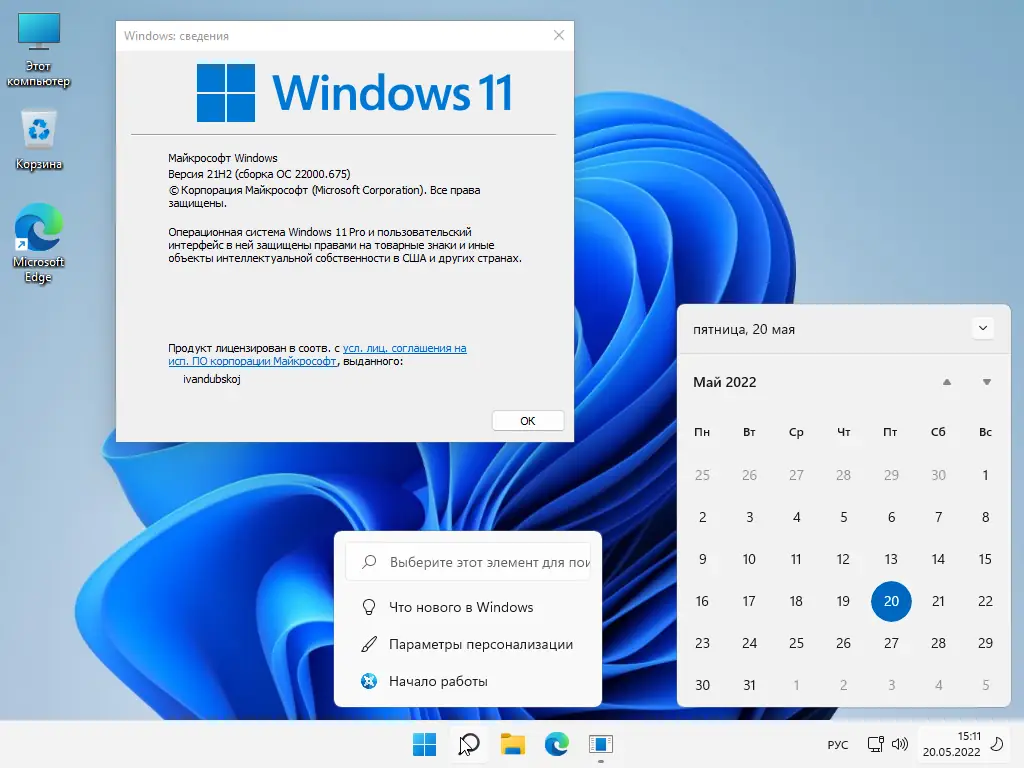Click the search input field in popup
Viewport: 1024px width, 768px height.
click(468, 562)
